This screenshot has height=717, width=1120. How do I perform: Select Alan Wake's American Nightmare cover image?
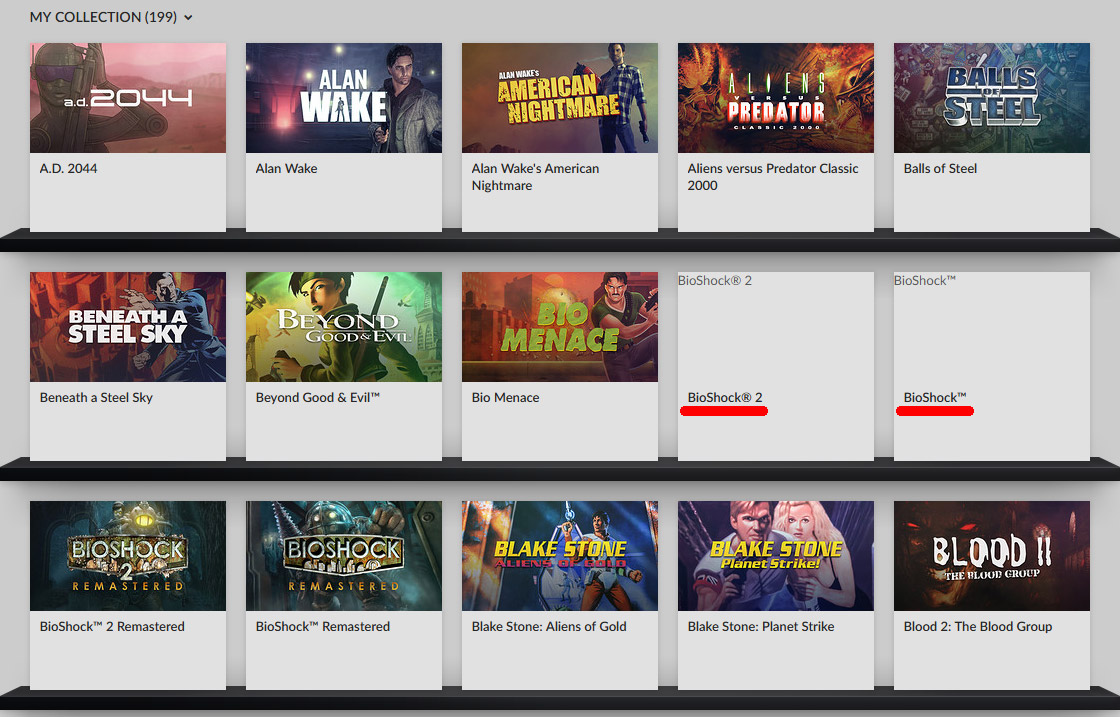point(560,98)
